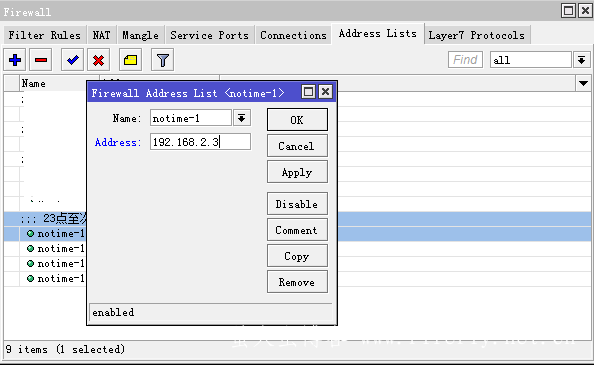Click the Apply button
Viewport: 594px width, 365px height.
297,172
